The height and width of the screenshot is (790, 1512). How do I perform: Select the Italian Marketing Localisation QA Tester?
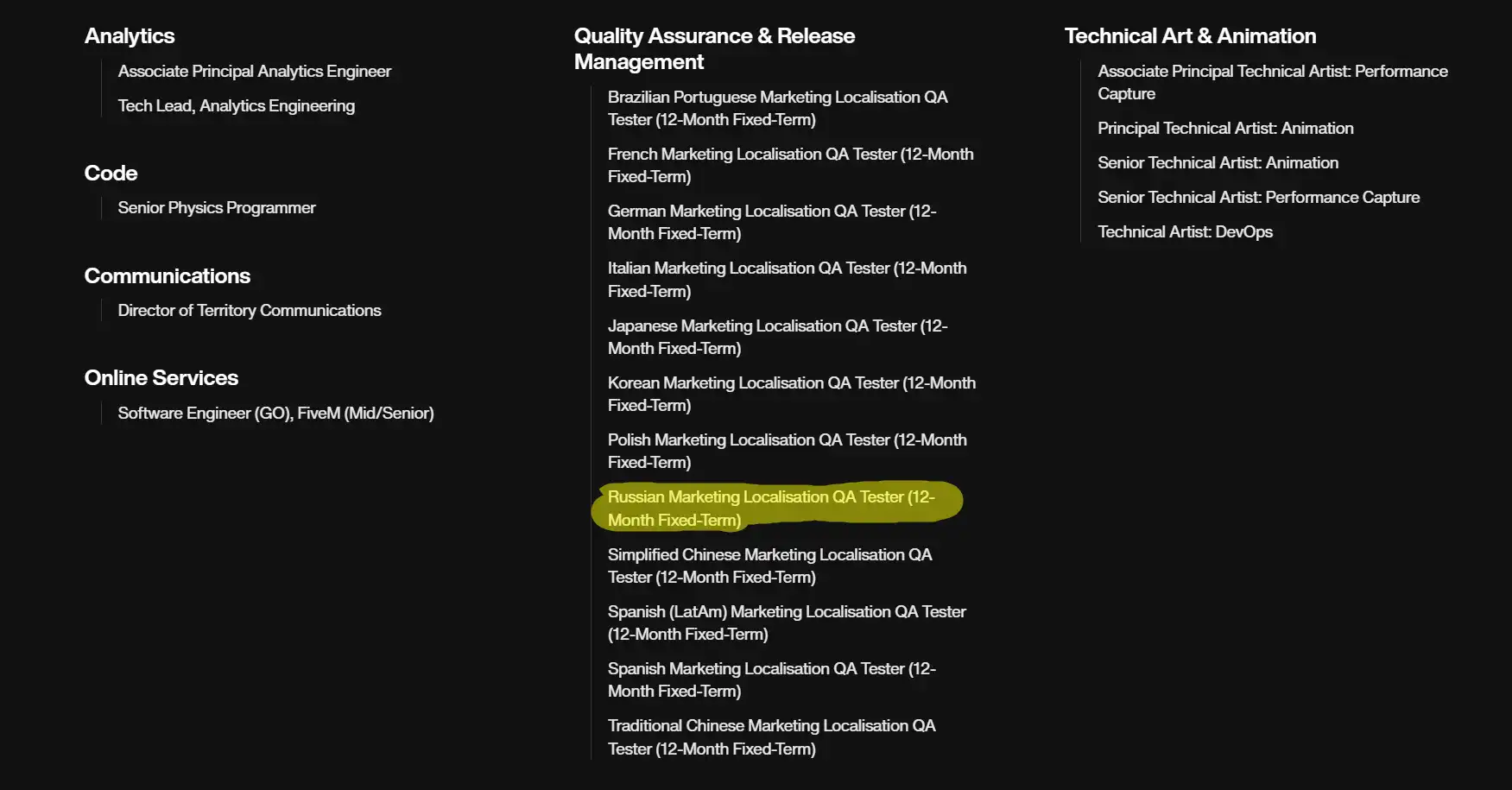tap(787, 279)
